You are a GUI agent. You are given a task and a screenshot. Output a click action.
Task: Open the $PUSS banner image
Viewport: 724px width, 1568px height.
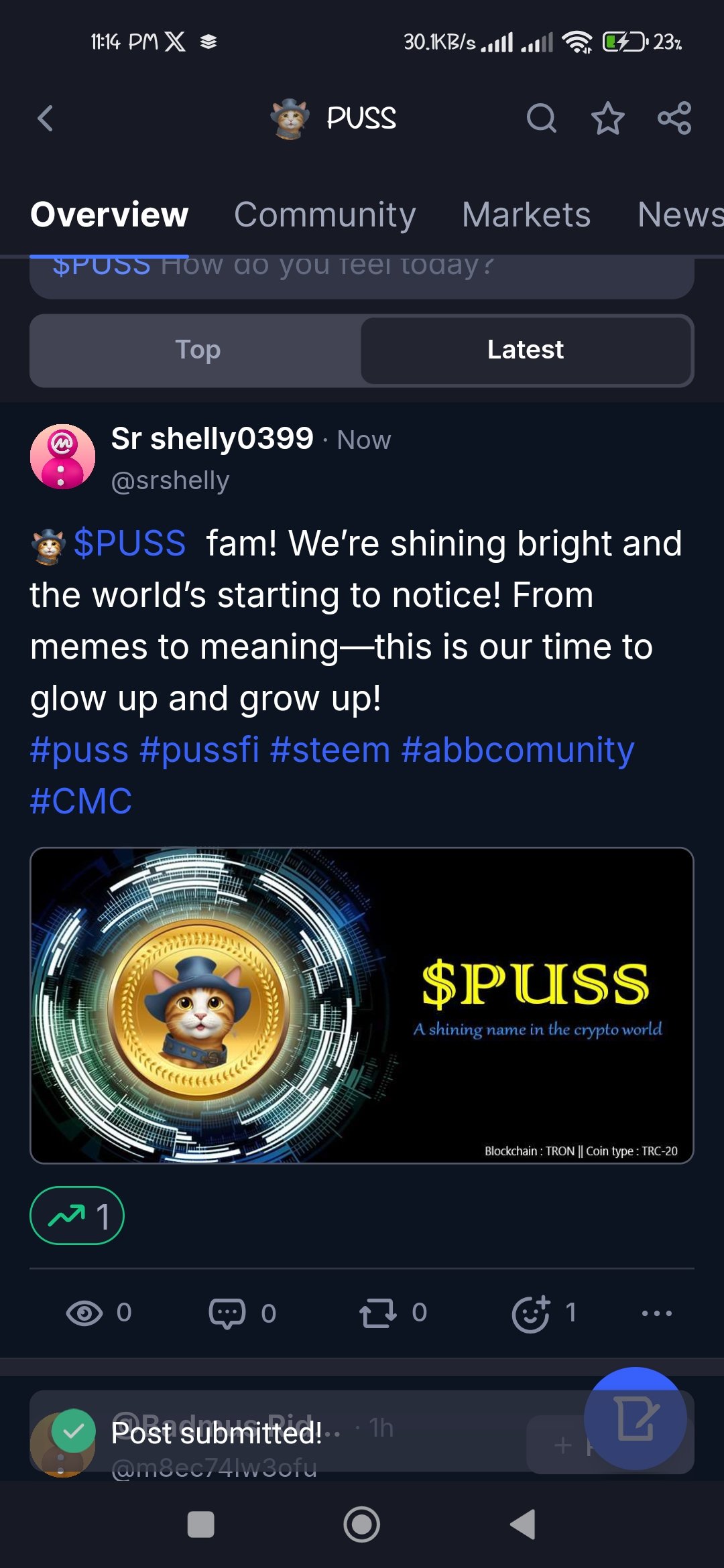362,1005
